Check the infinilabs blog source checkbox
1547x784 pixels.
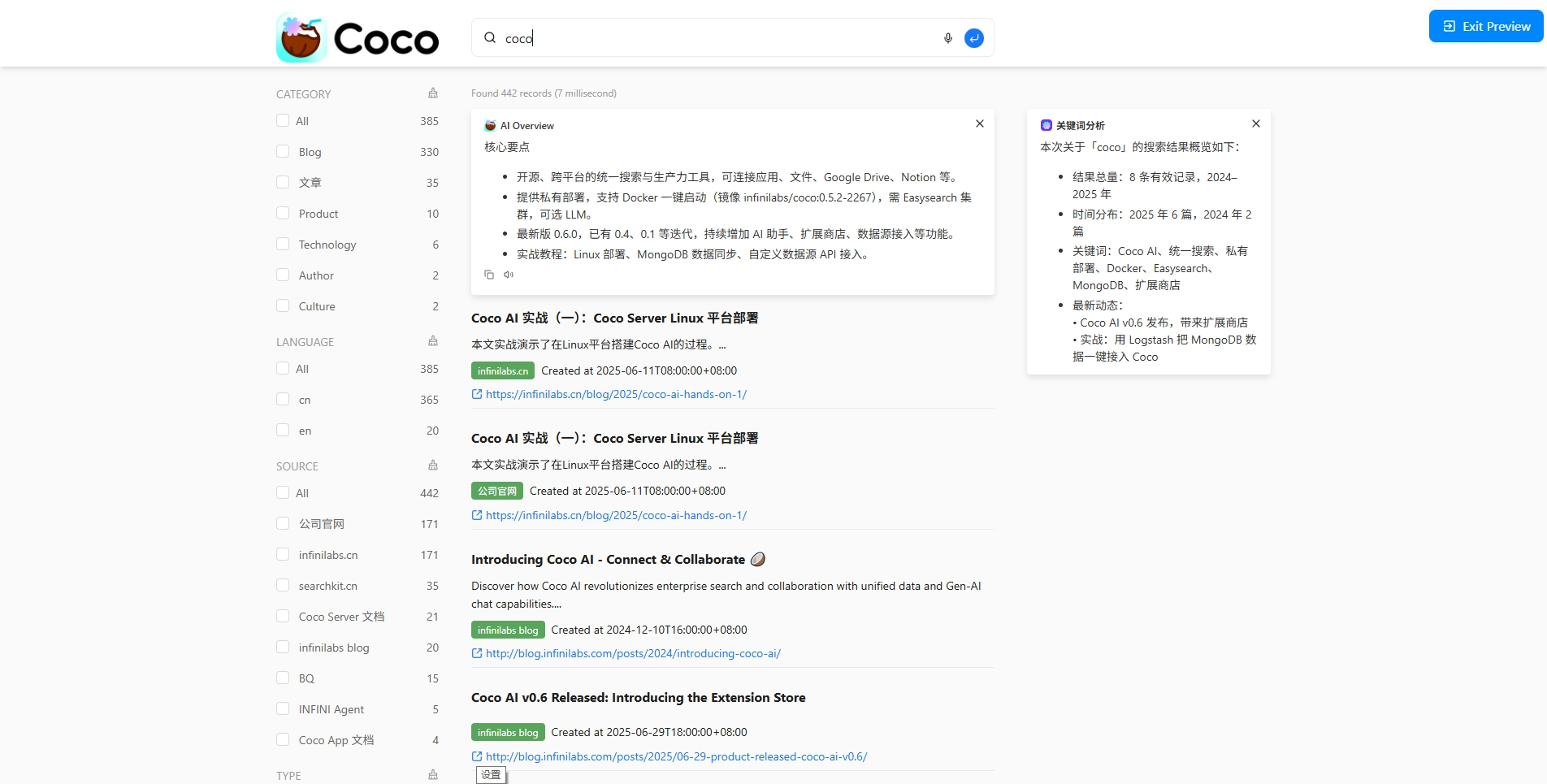(x=283, y=647)
